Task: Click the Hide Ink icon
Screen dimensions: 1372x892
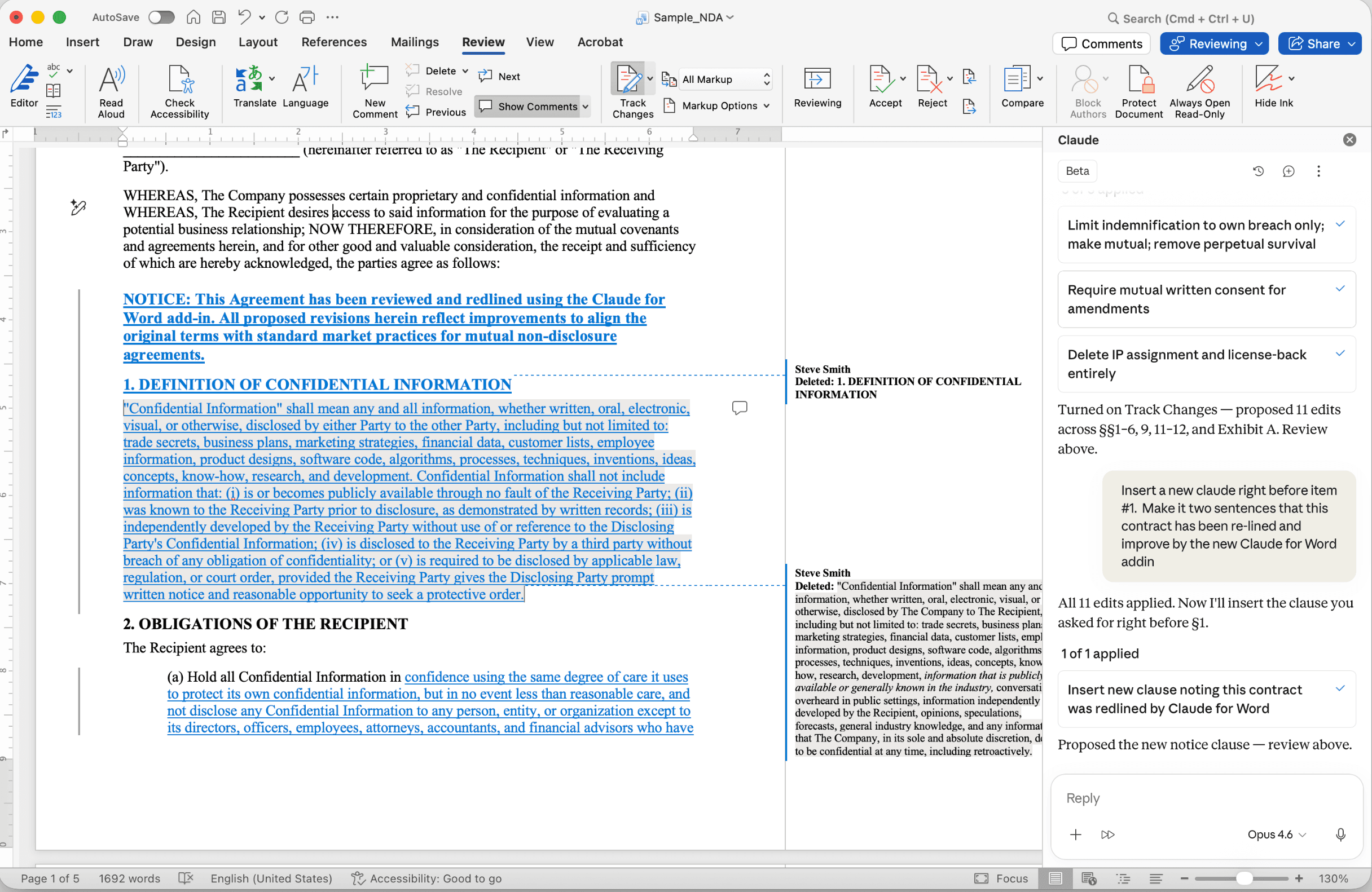Action: click(x=1268, y=79)
